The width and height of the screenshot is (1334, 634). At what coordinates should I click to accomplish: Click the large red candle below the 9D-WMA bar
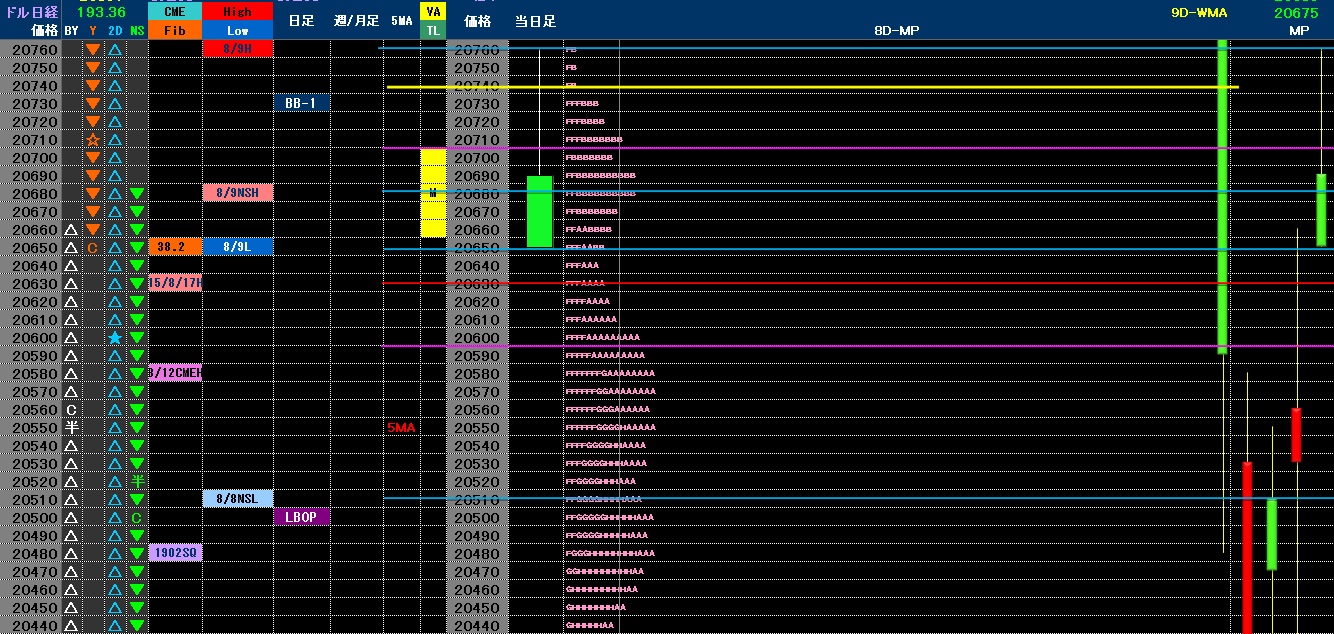pyautogui.click(x=1247, y=547)
